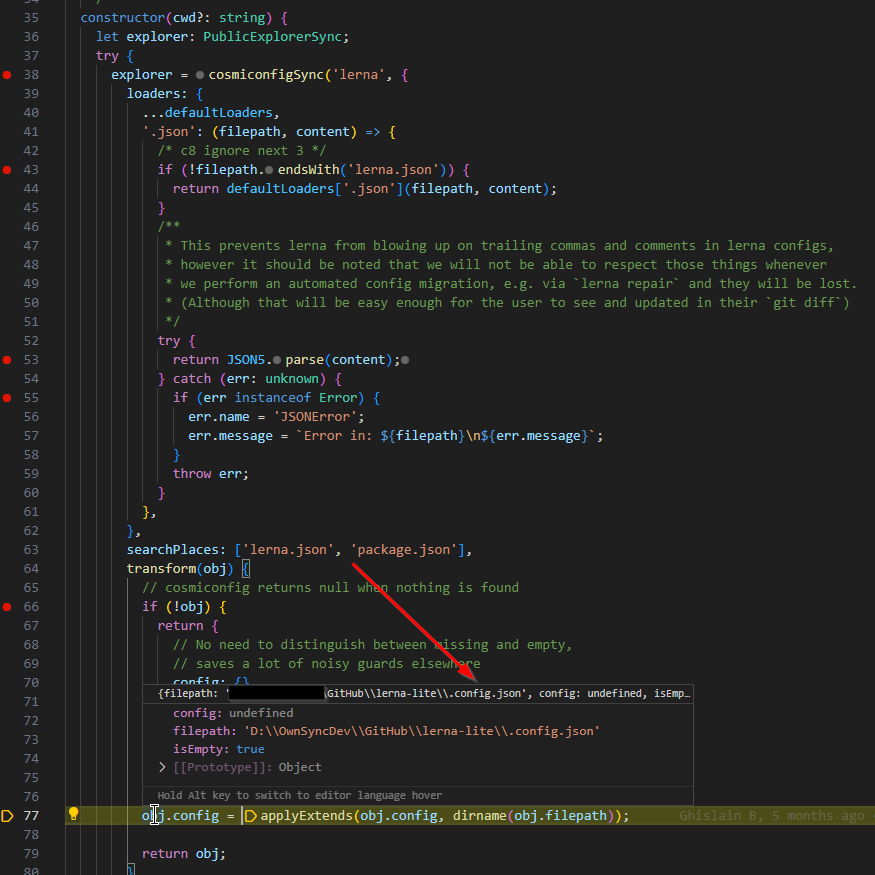Screen dimensions: 875x875
Task: Click the red breakpoint dot on line 53
Action: point(6,359)
